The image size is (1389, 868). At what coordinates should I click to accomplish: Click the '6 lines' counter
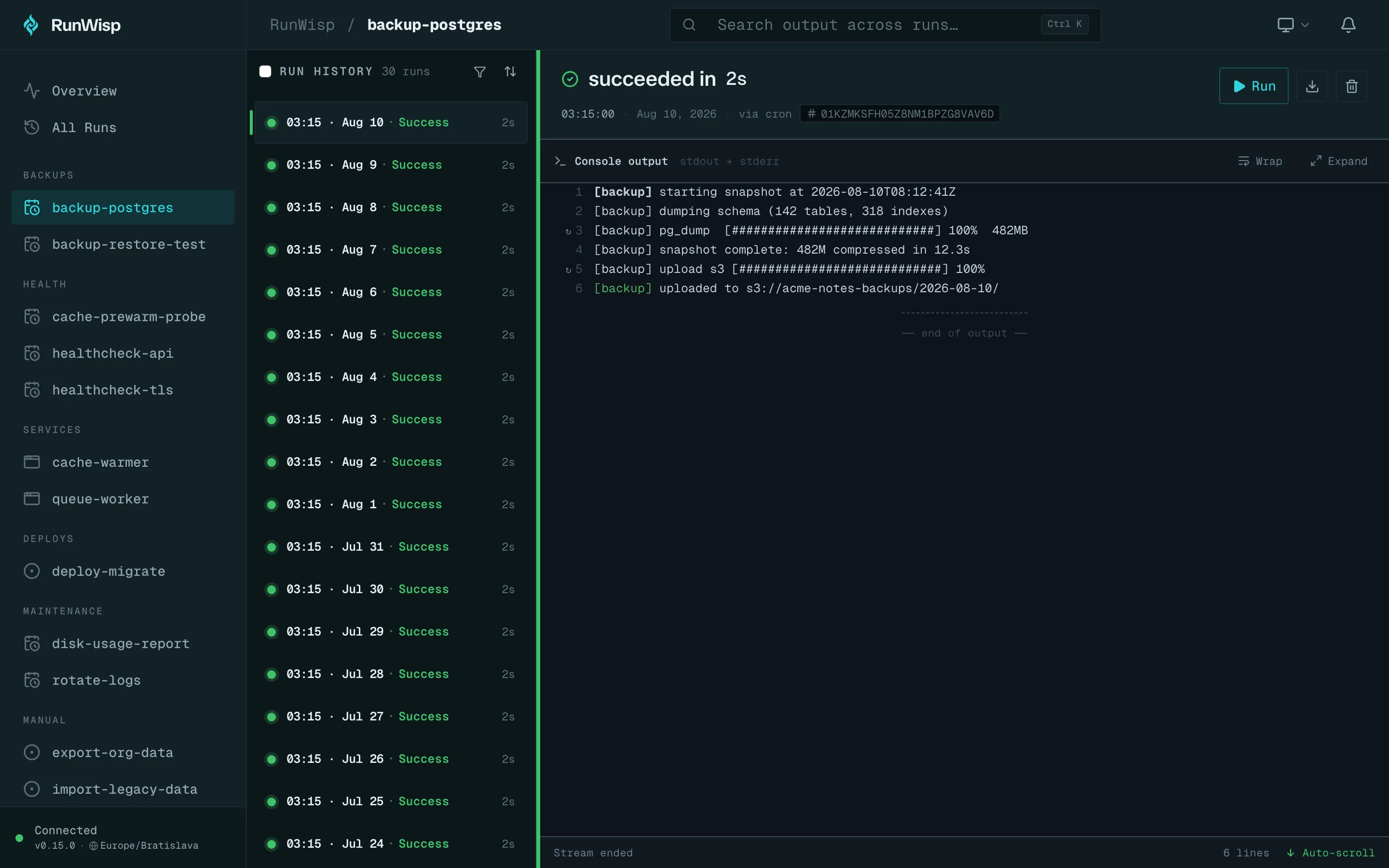point(1245,853)
